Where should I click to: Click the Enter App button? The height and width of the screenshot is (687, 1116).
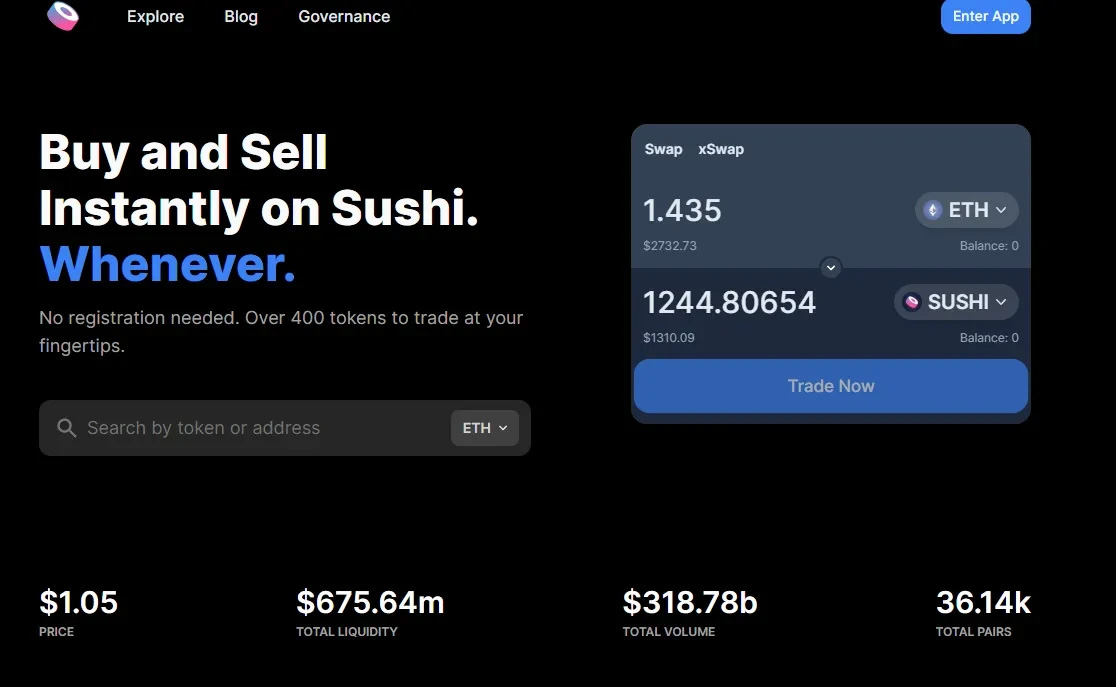tap(985, 16)
